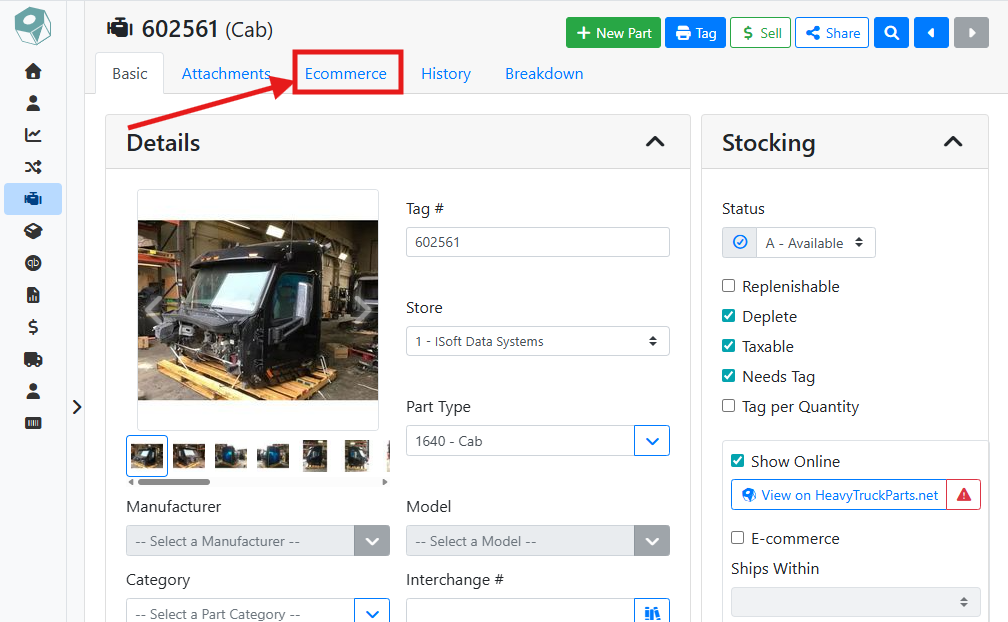This screenshot has height=622, width=1008.
Task: Click the green New Part button
Action: click(x=613, y=33)
